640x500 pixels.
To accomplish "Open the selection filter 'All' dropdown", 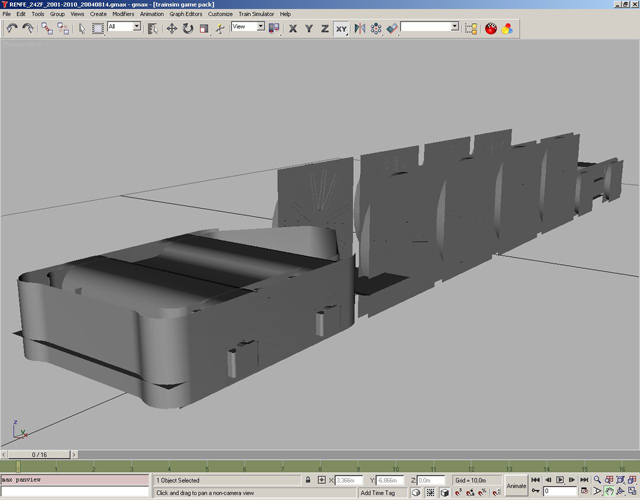I will [125, 27].
